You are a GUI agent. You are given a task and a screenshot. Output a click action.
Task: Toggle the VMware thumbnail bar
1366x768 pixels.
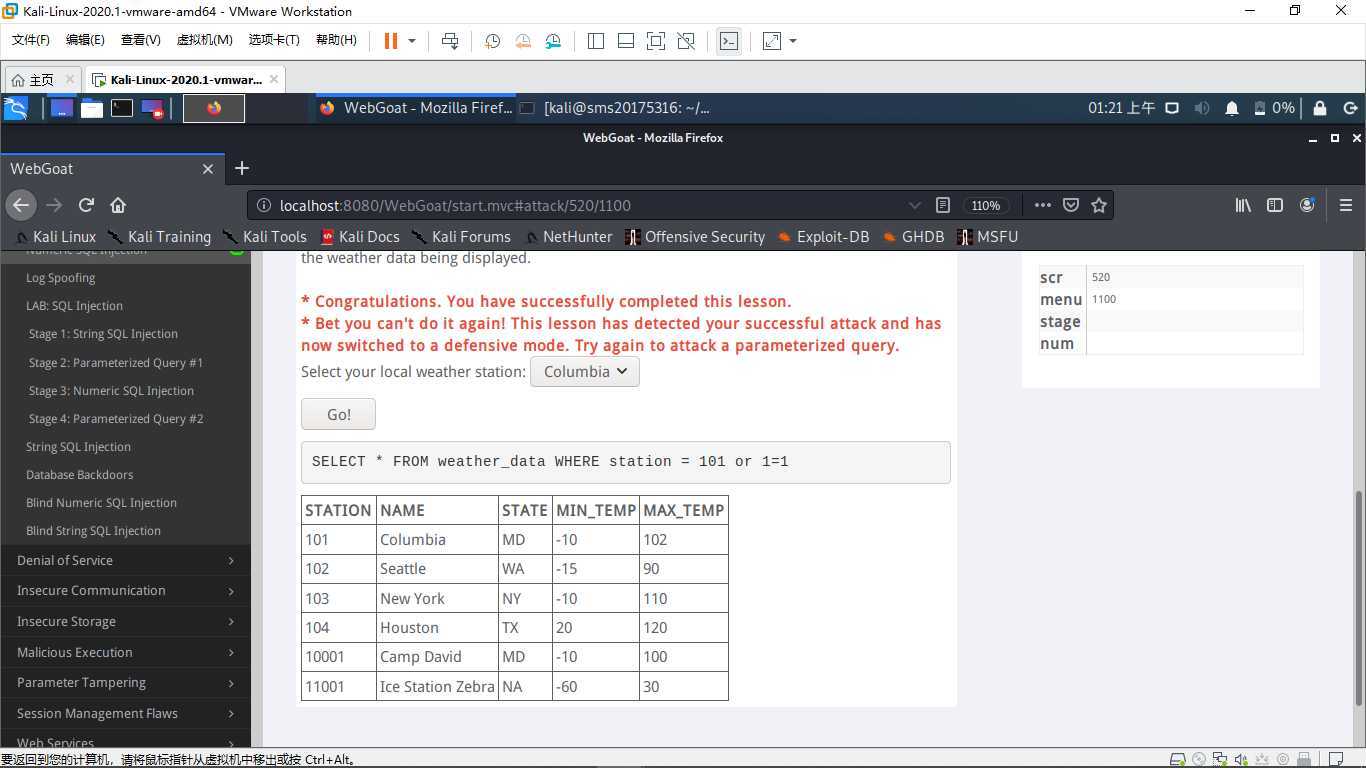[626, 41]
